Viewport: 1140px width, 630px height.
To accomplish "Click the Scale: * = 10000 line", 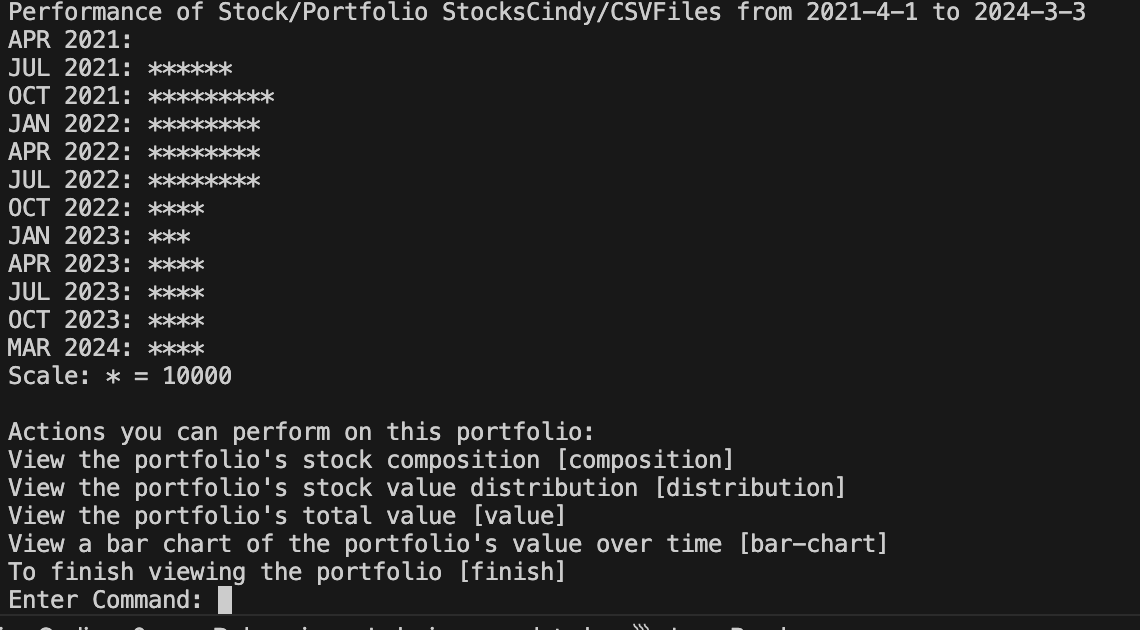I will [x=120, y=377].
